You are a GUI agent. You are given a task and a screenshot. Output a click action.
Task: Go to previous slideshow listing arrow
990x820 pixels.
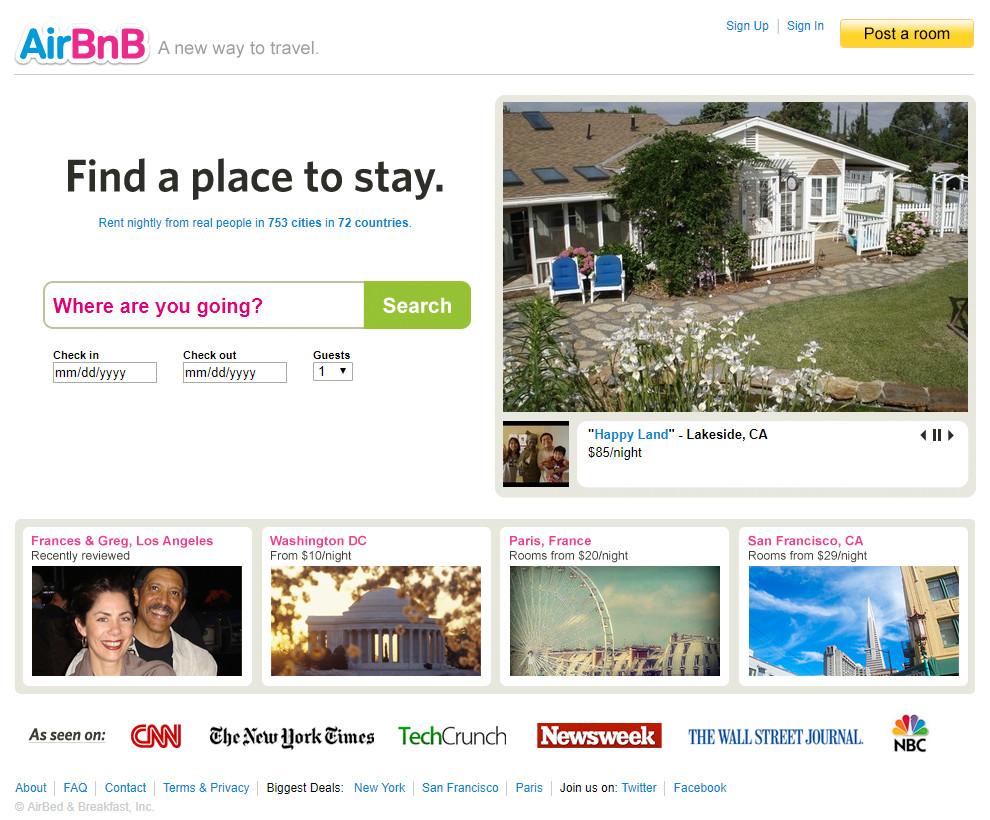click(923, 435)
